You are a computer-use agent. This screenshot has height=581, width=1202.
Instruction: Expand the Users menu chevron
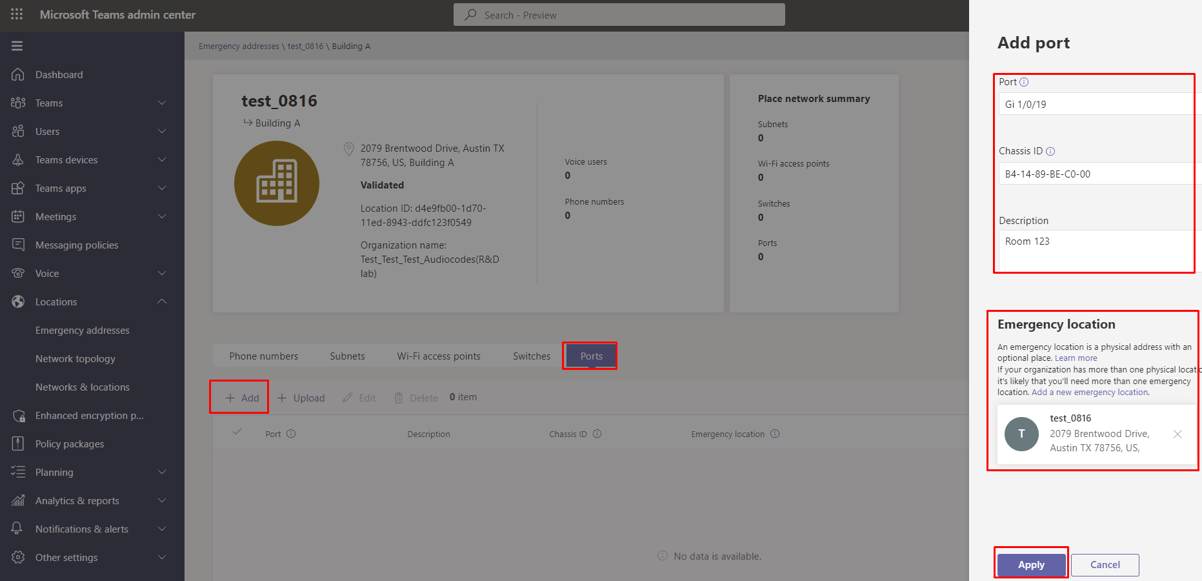coord(162,131)
